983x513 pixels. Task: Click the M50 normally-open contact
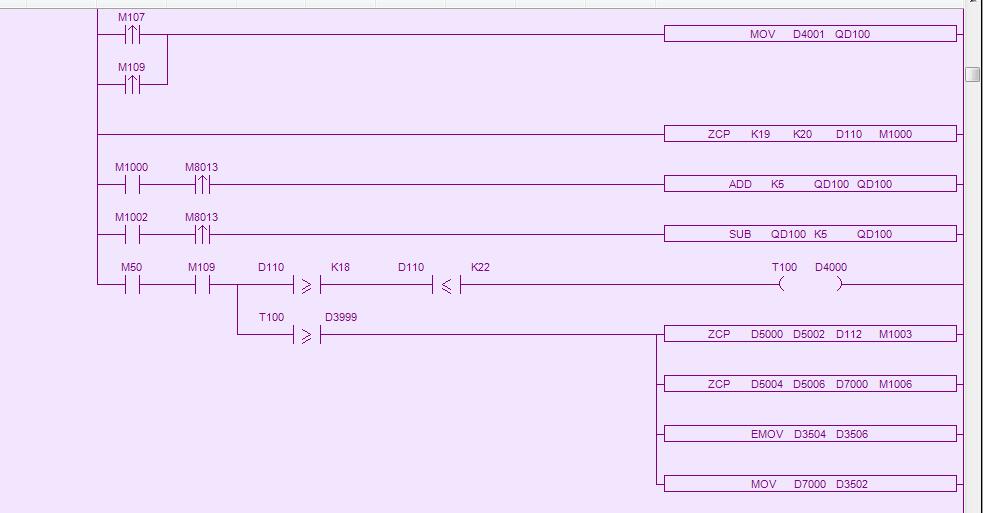(x=132, y=285)
